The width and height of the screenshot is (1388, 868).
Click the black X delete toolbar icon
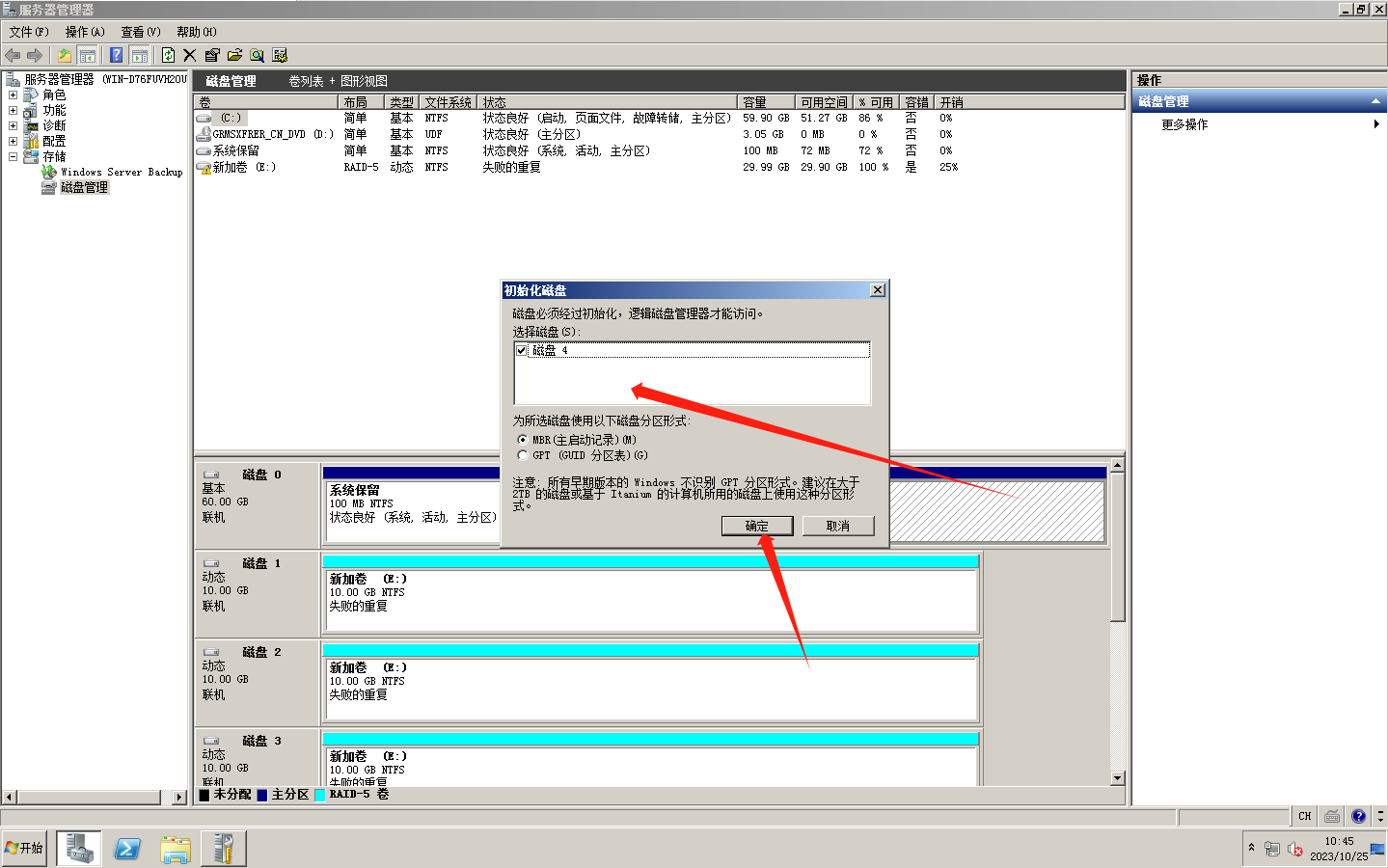(189, 55)
